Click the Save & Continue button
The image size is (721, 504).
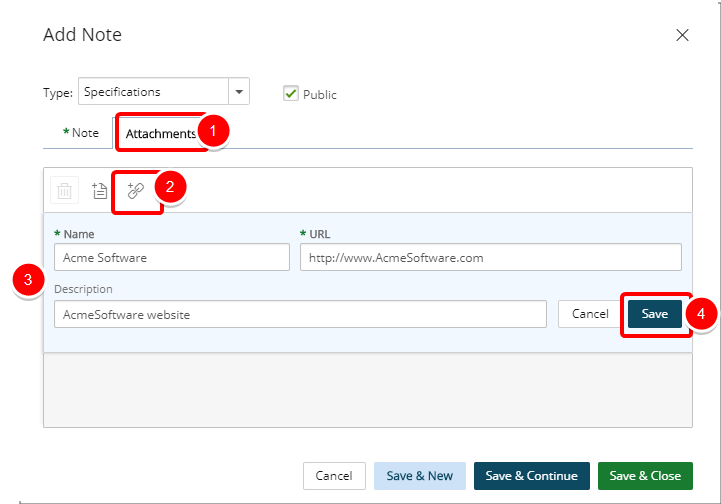click(x=532, y=475)
